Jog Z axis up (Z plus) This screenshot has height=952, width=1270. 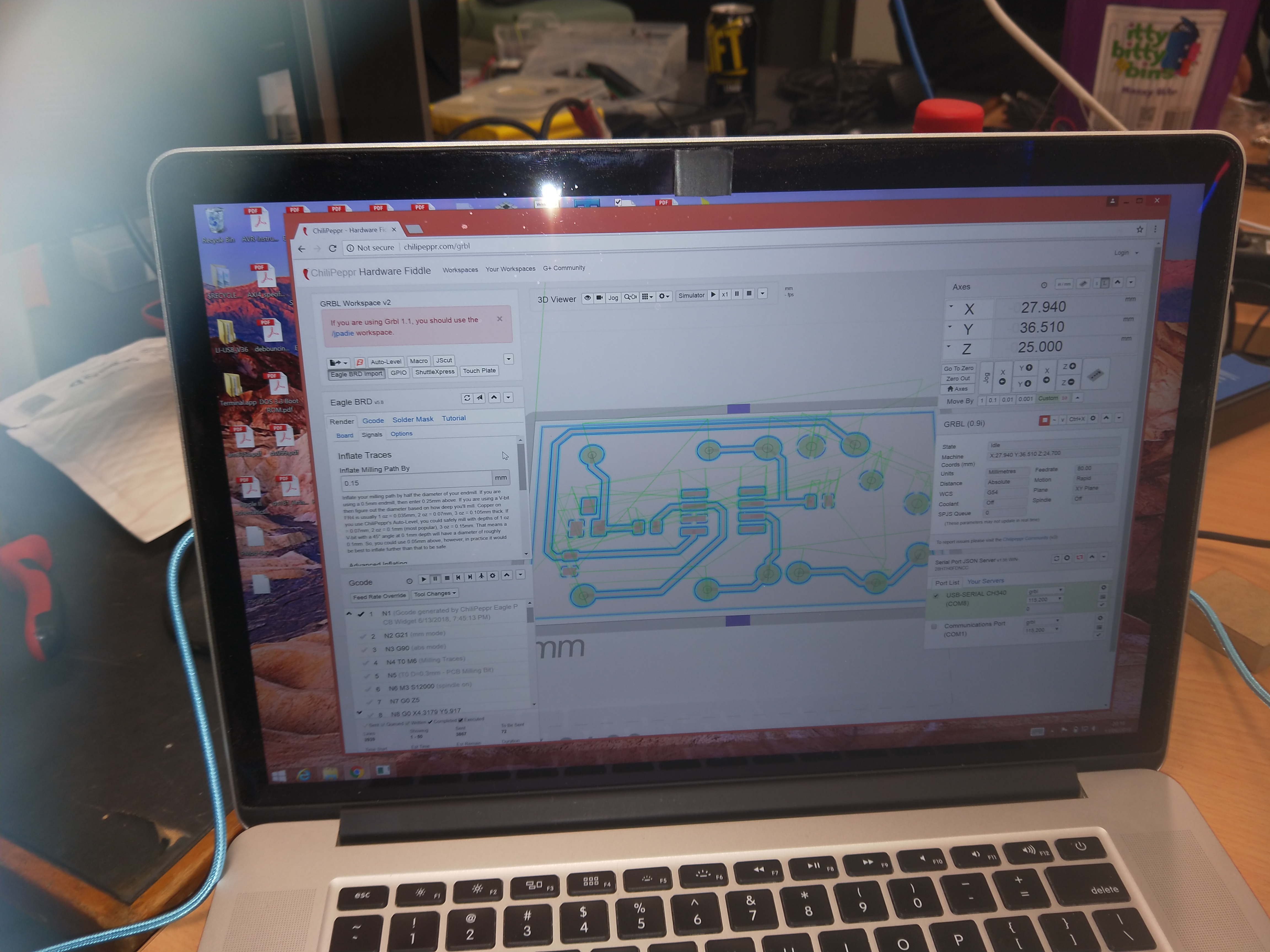click(x=1069, y=367)
